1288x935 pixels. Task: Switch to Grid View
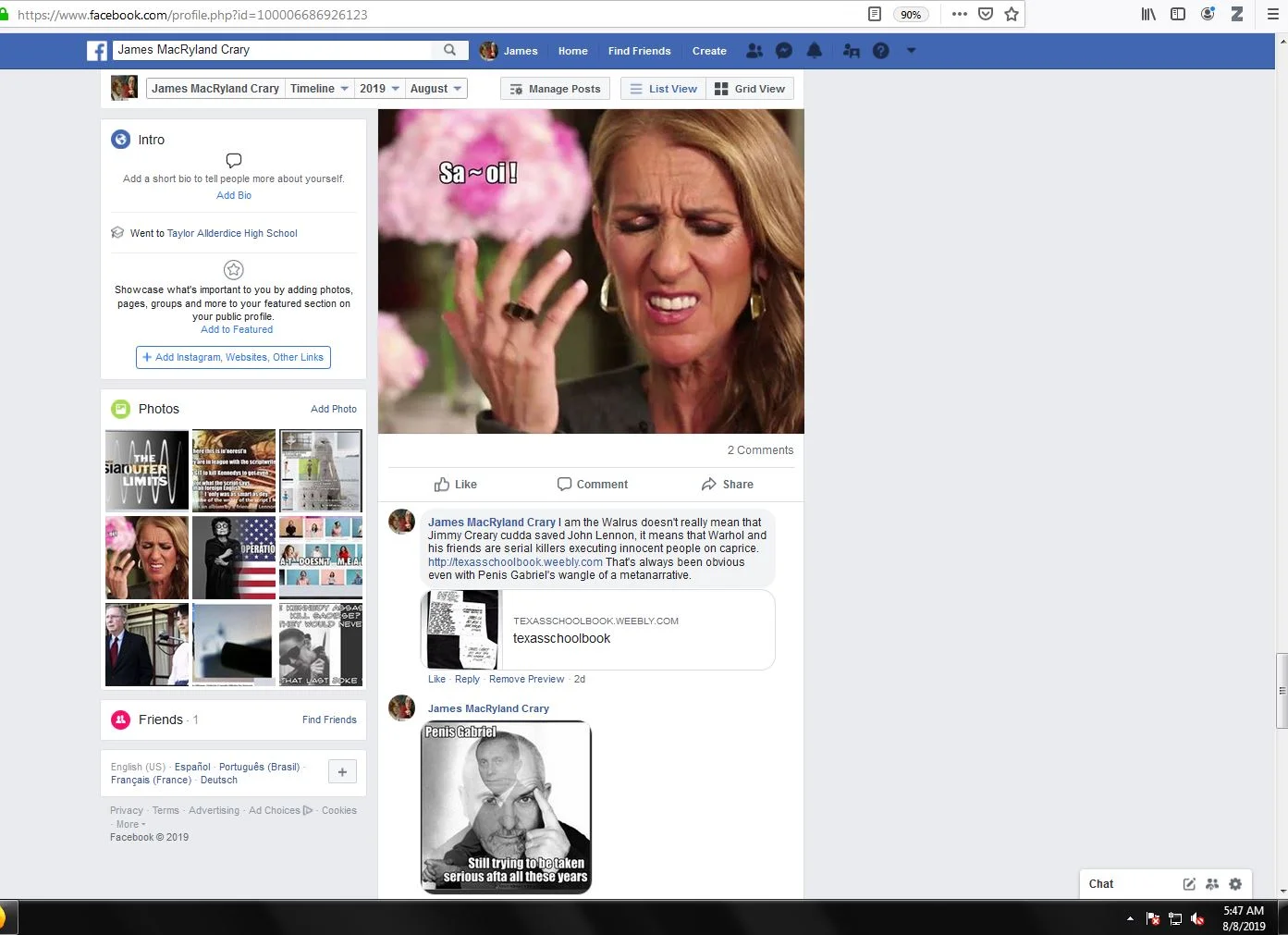[x=750, y=89]
